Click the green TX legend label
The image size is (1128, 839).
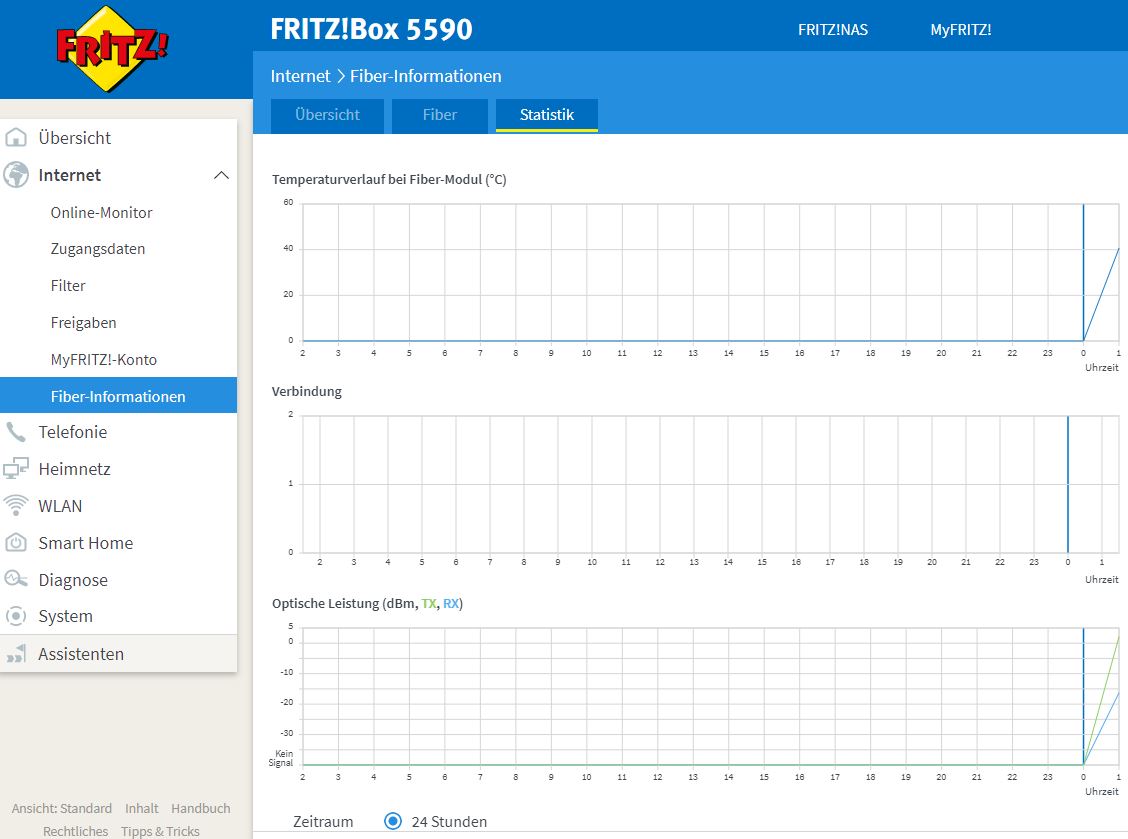pyautogui.click(x=429, y=604)
